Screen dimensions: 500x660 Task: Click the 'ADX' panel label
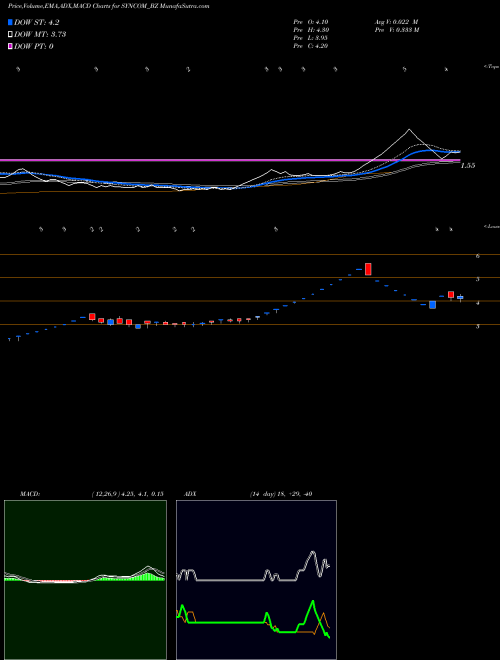(190, 494)
